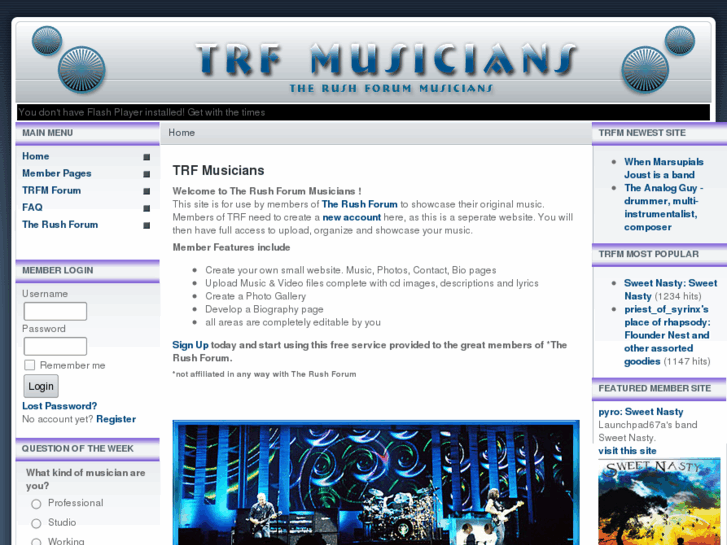This screenshot has height=545, width=727.
Task: Click the TRFM MOST POPULAR heading
Action: tap(648, 254)
